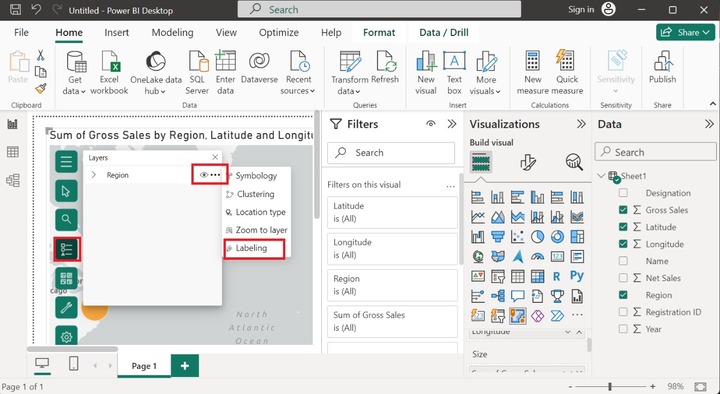The width and height of the screenshot is (720, 394).
Task: Open Format visual brush tab in Visualizations
Action: (x=528, y=162)
